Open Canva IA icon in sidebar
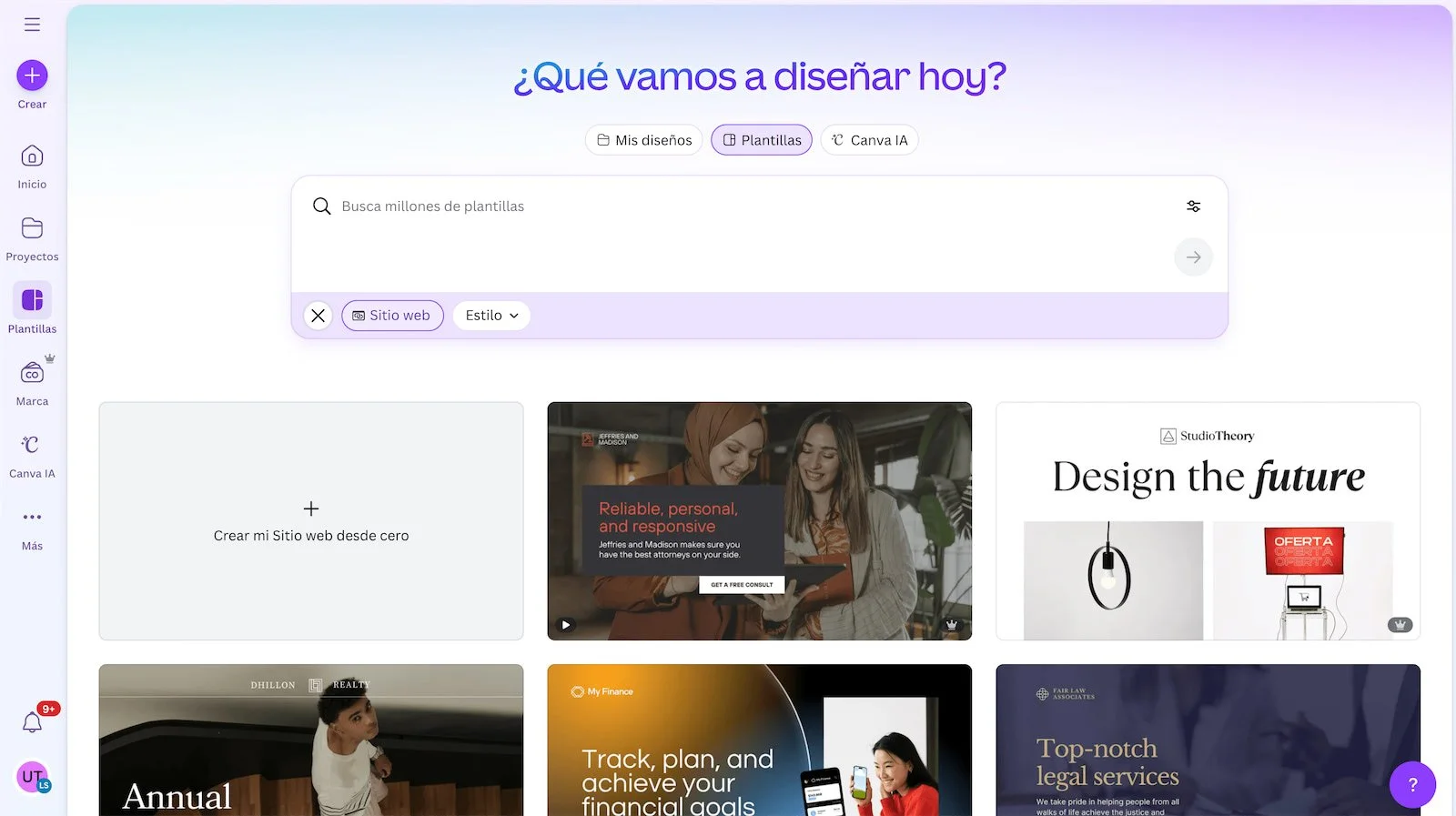1456x816 pixels. pos(32,444)
